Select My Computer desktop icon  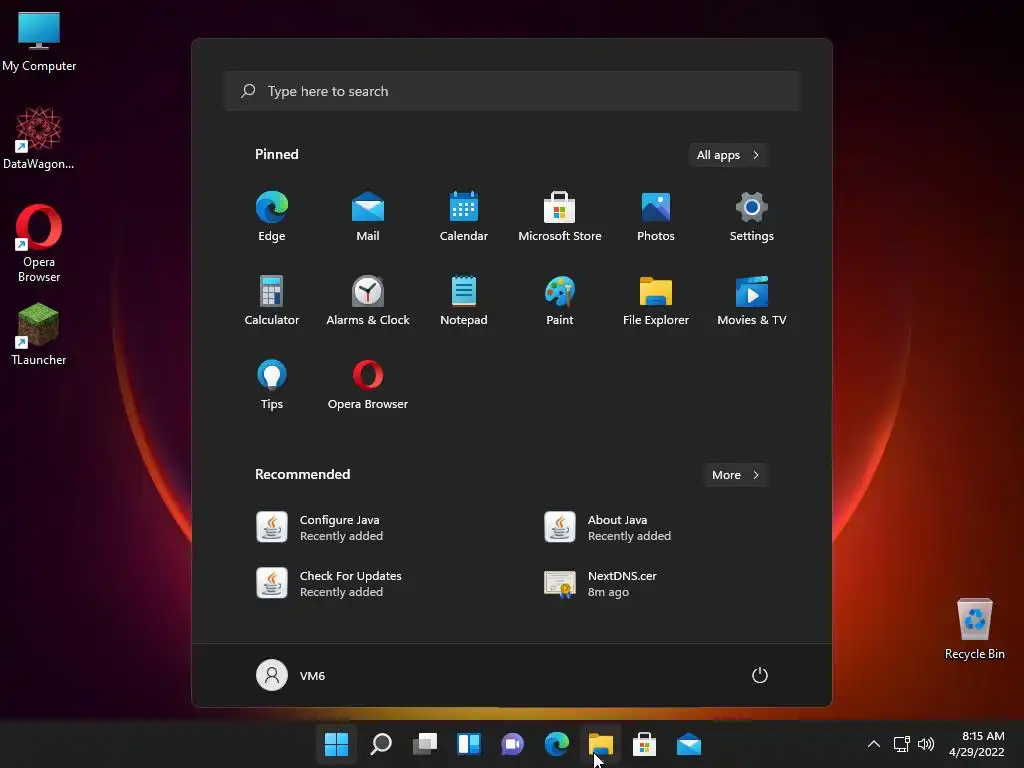pos(39,42)
